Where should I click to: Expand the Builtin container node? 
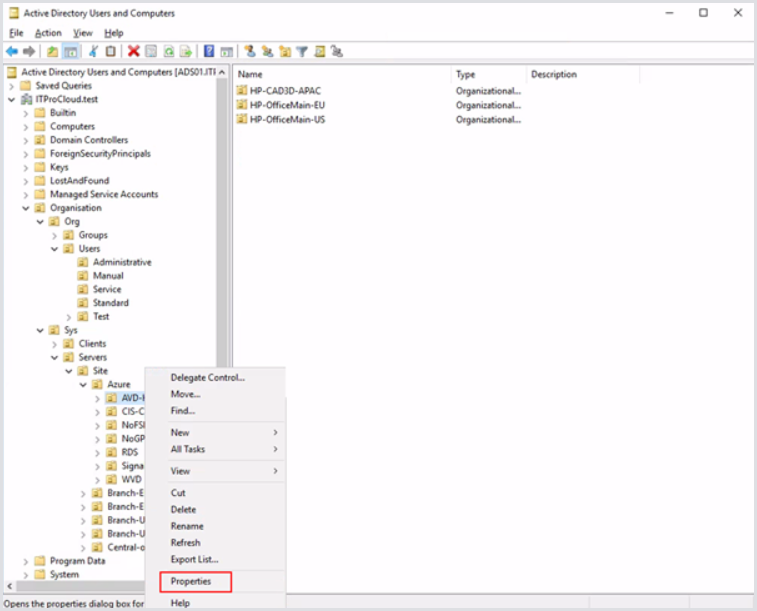pos(26,113)
